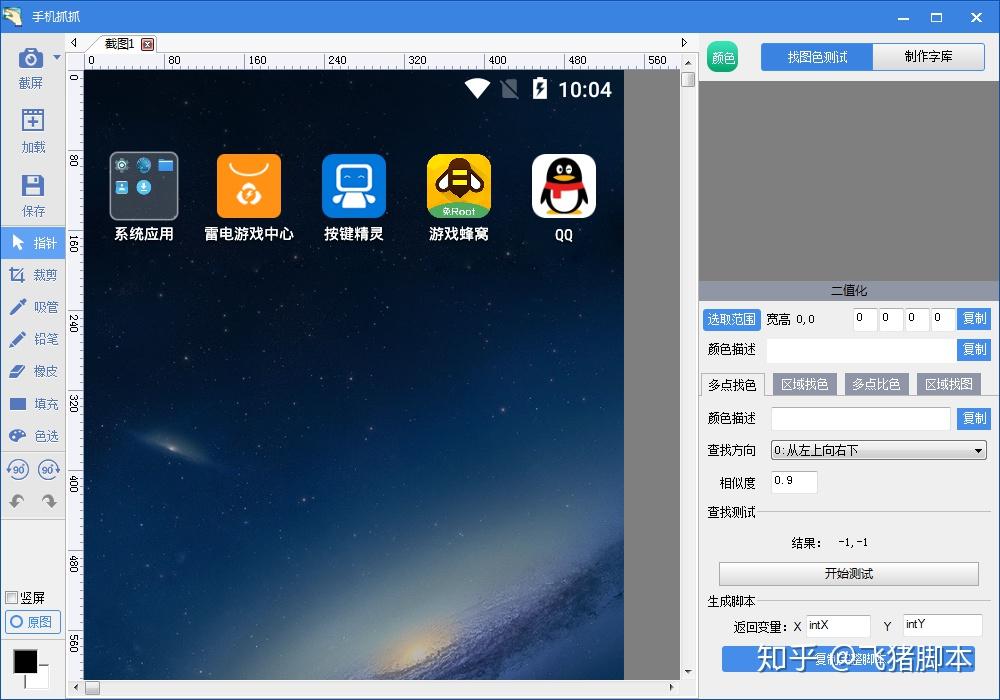Activate the 裁剪 crop tool

point(33,275)
